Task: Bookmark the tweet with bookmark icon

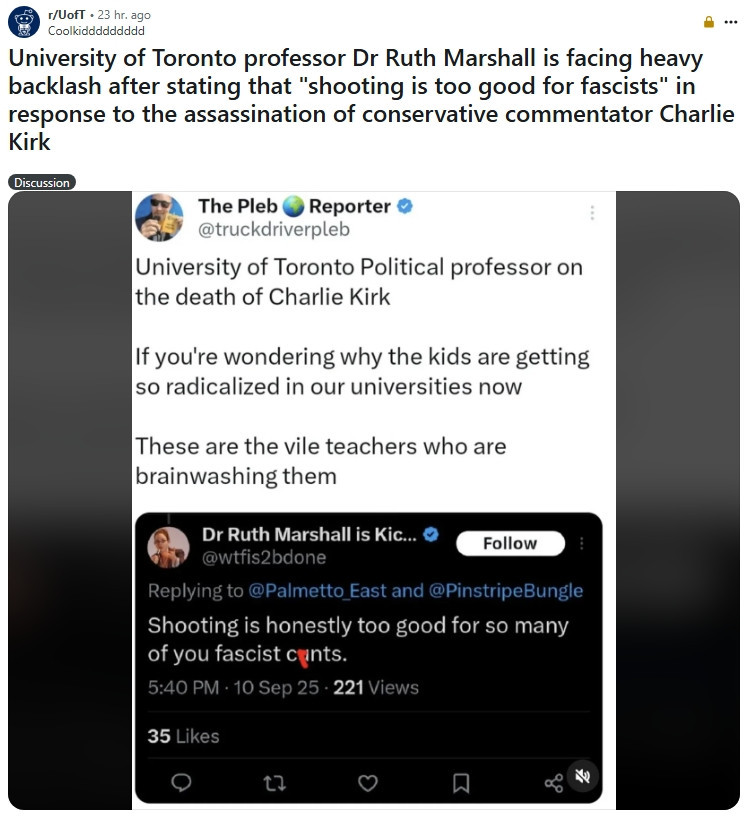Action: (x=461, y=782)
